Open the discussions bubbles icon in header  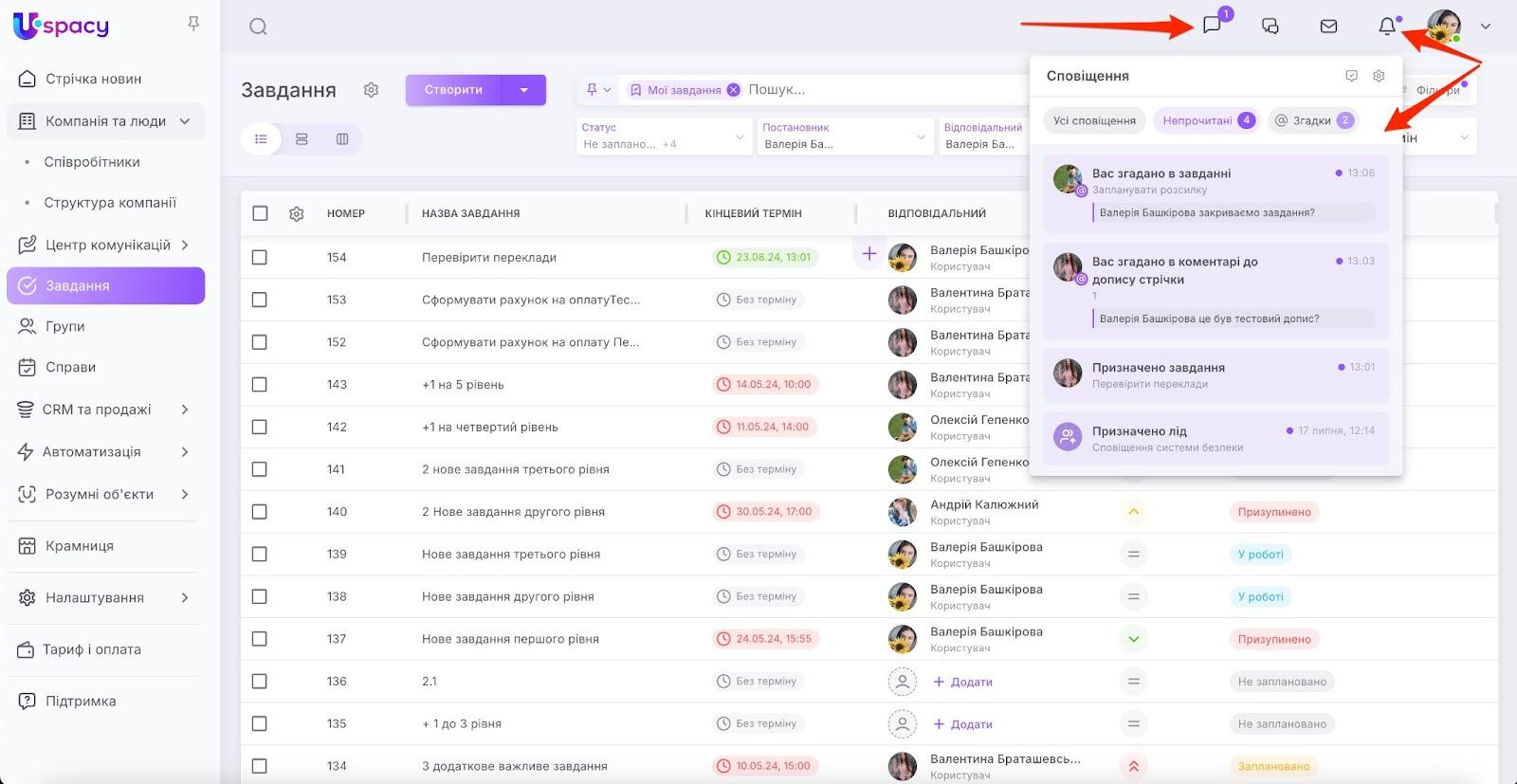click(1270, 27)
